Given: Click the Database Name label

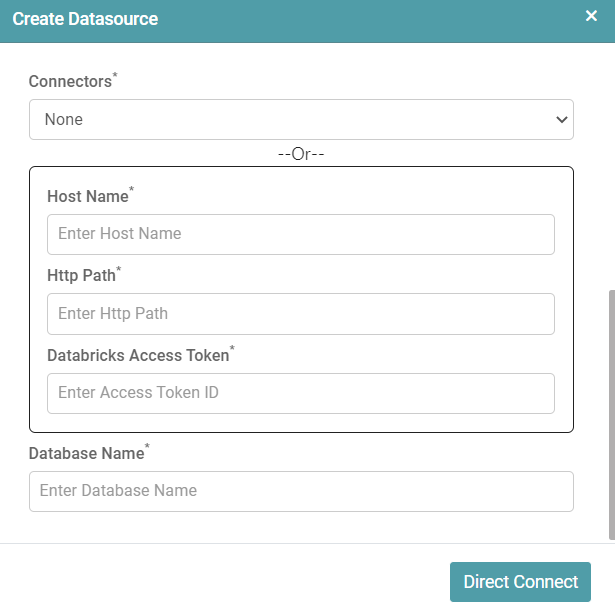Looking at the screenshot, I should coord(86,454).
